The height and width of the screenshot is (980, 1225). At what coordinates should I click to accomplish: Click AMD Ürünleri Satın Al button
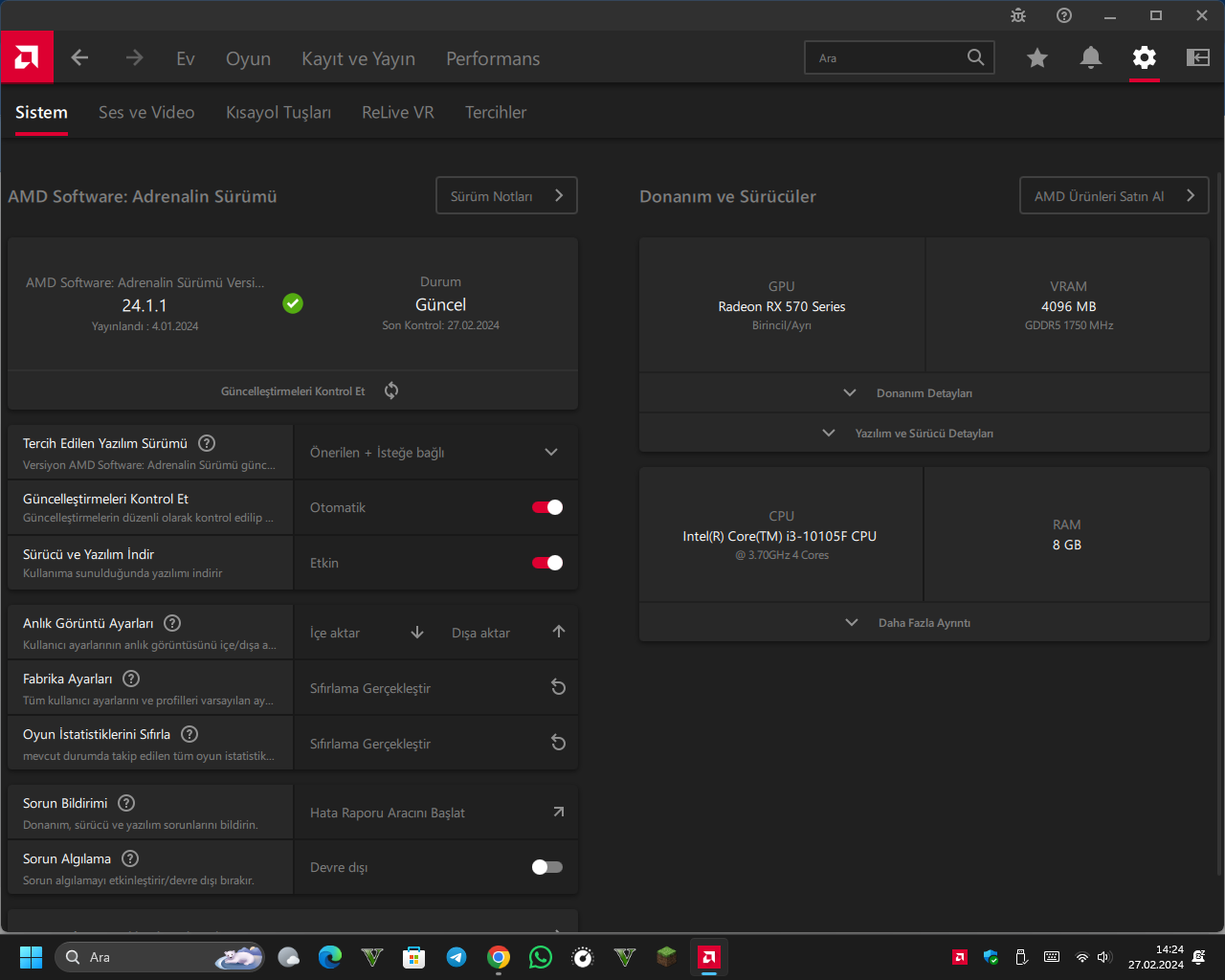(1114, 195)
